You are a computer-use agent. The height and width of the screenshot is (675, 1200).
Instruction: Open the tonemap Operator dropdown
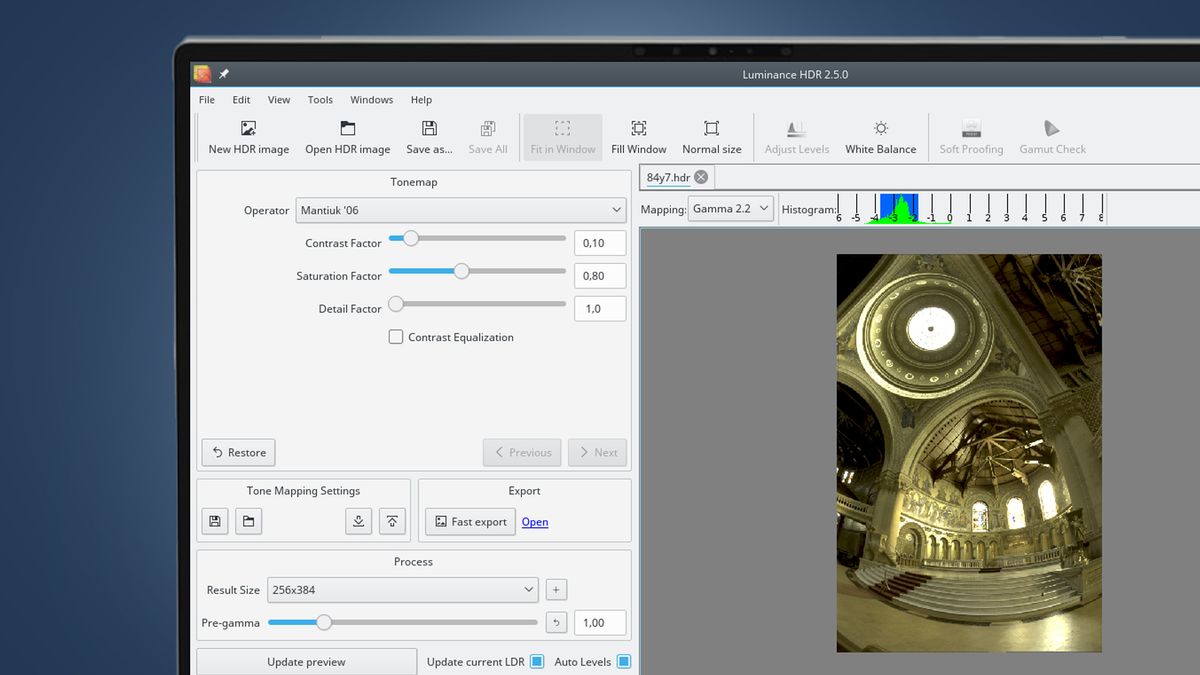coord(460,210)
